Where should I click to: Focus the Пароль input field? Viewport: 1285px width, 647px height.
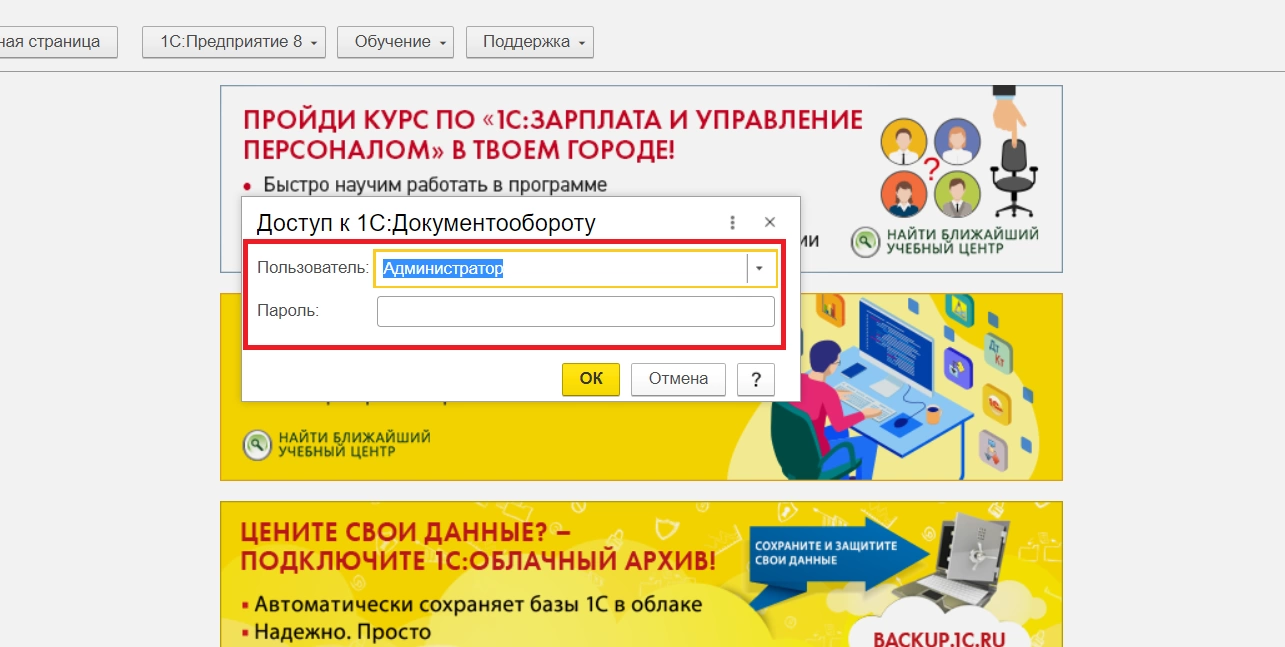click(x=575, y=311)
